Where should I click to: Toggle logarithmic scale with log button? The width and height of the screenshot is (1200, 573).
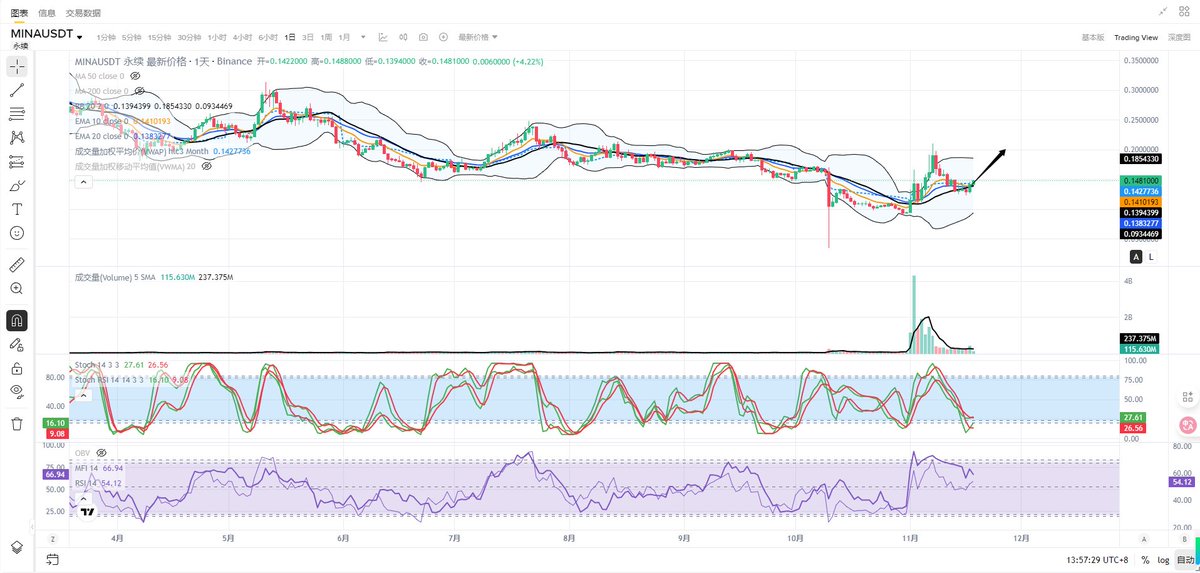pos(1163,560)
